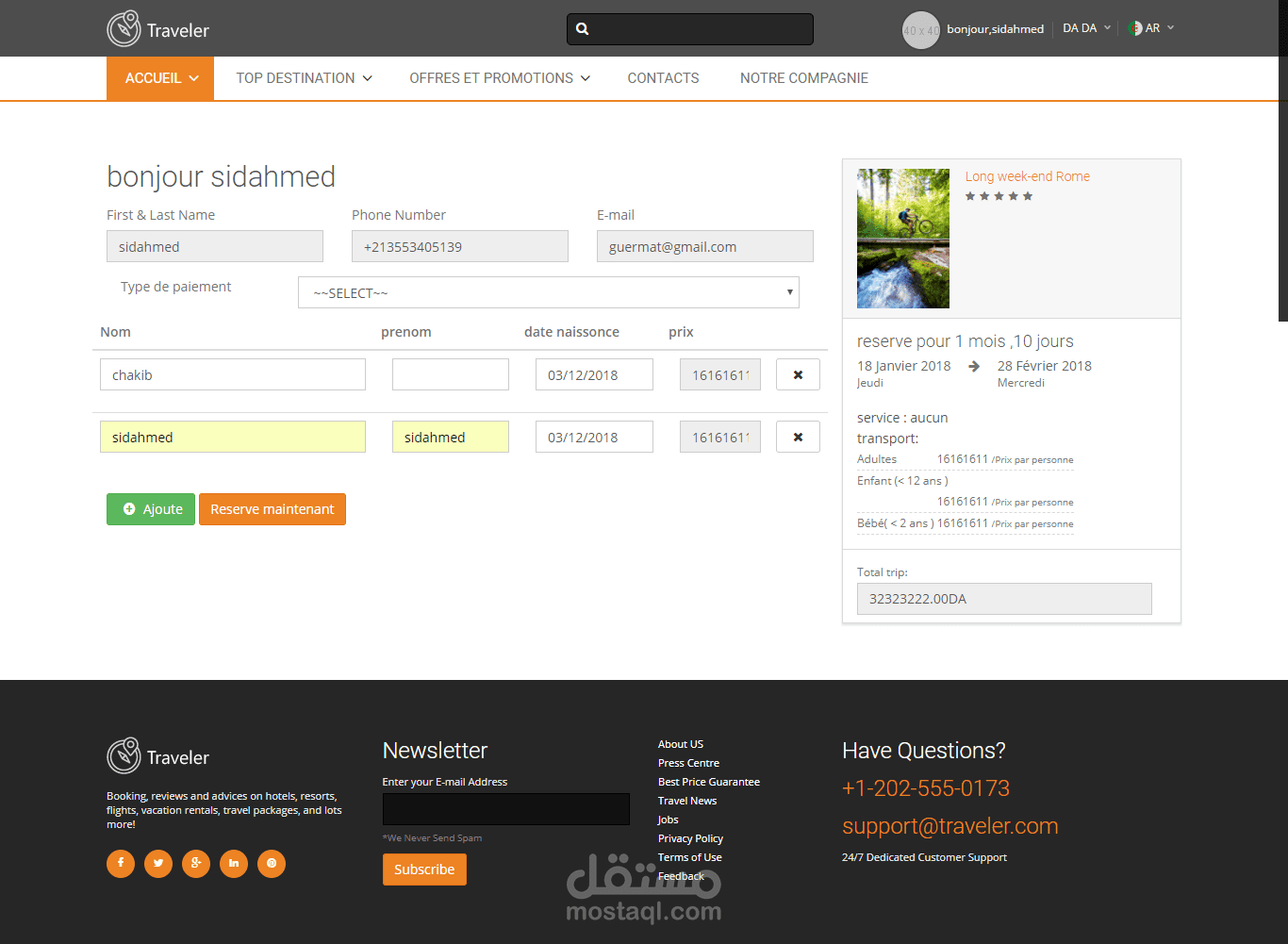Click date naissance field in chakib row
Screen dimensions: 1288x944
594,374
